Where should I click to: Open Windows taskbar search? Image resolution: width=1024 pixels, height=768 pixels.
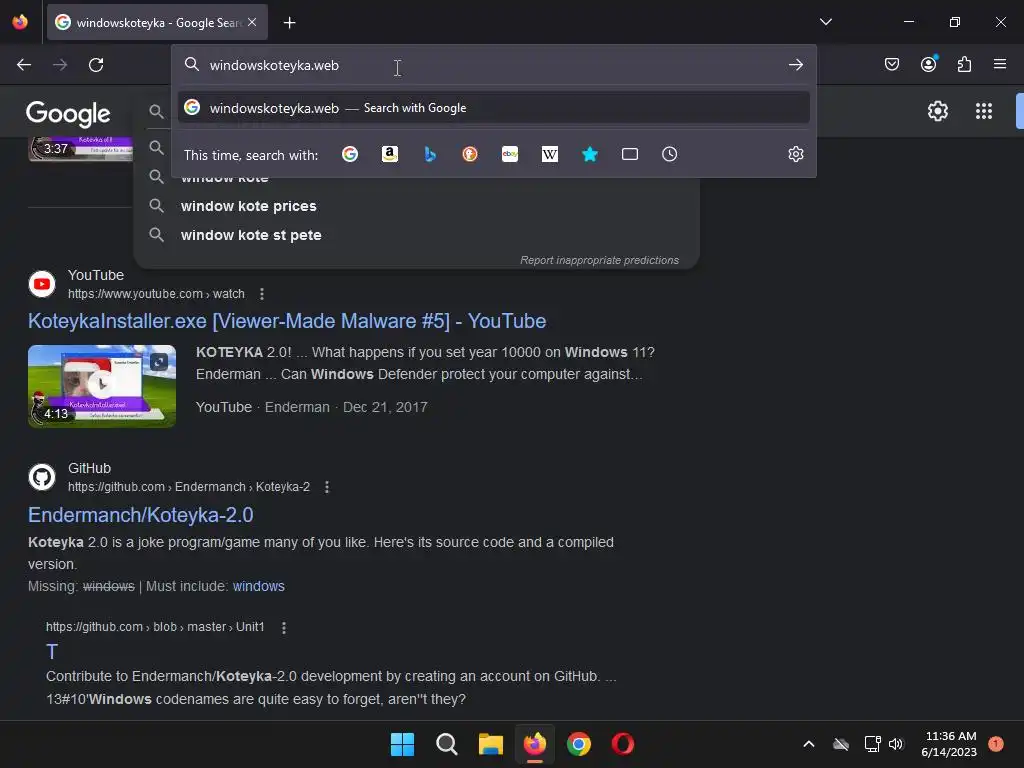tap(447, 744)
